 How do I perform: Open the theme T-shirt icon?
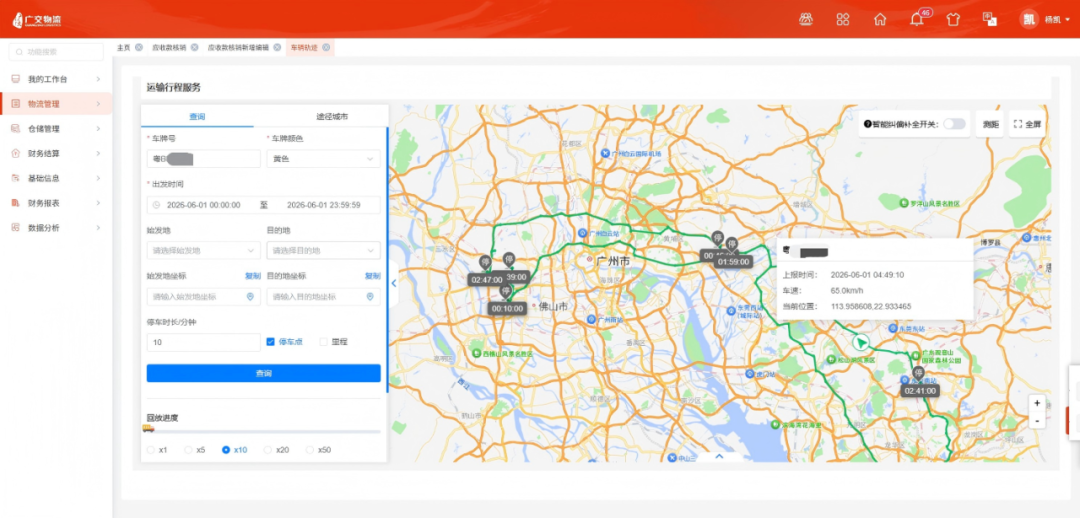953,19
